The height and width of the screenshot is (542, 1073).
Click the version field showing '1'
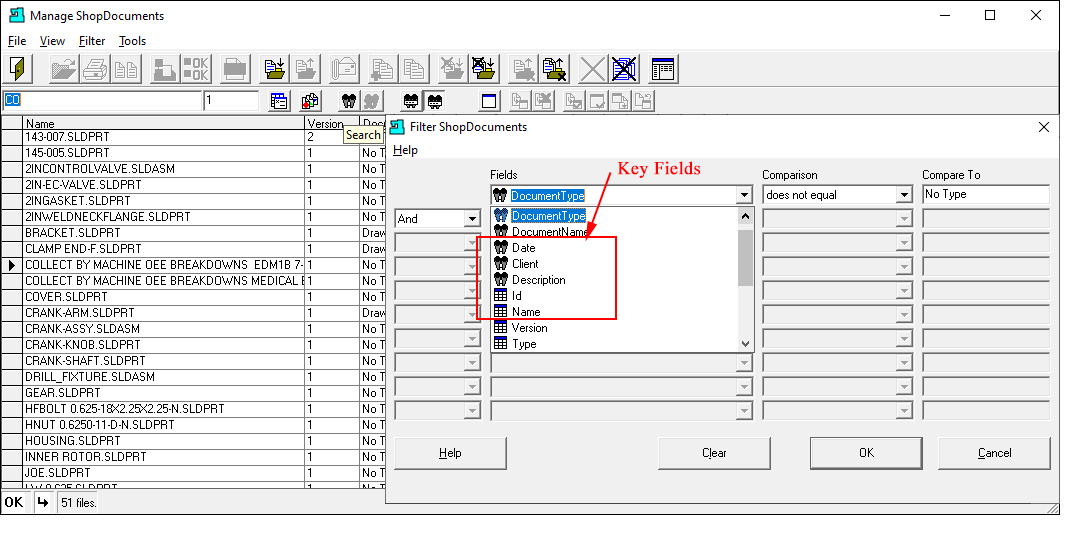coord(231,101)
